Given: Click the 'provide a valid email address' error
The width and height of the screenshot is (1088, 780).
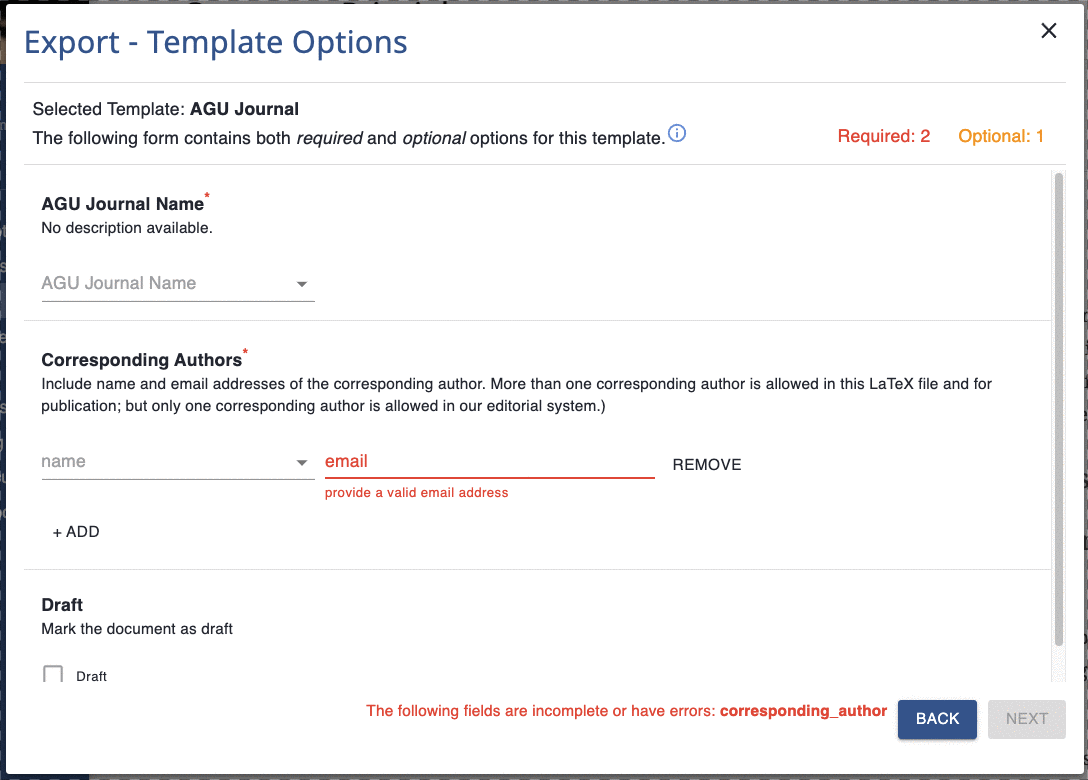Looking at the screenshot, I should coord(416,493).
